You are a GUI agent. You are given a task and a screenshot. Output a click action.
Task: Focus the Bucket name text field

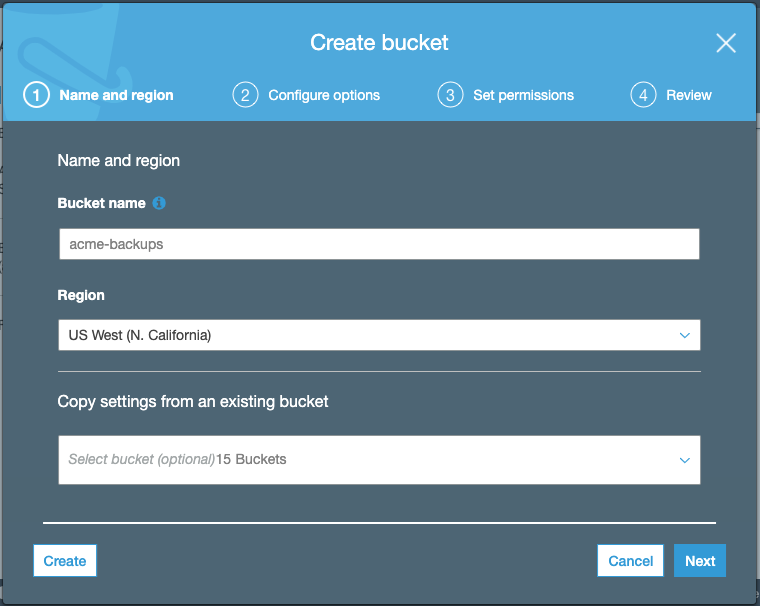[379, 244]
